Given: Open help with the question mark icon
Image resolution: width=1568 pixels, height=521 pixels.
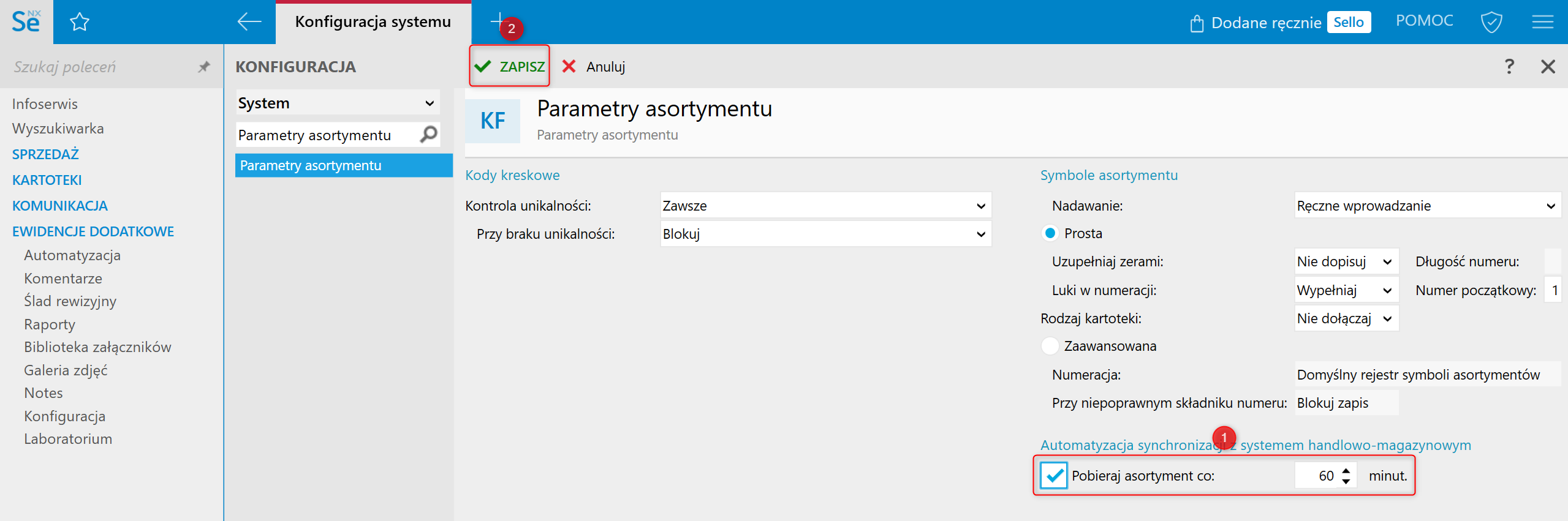Looking at the screenshot, I should tap(1509, 66).
